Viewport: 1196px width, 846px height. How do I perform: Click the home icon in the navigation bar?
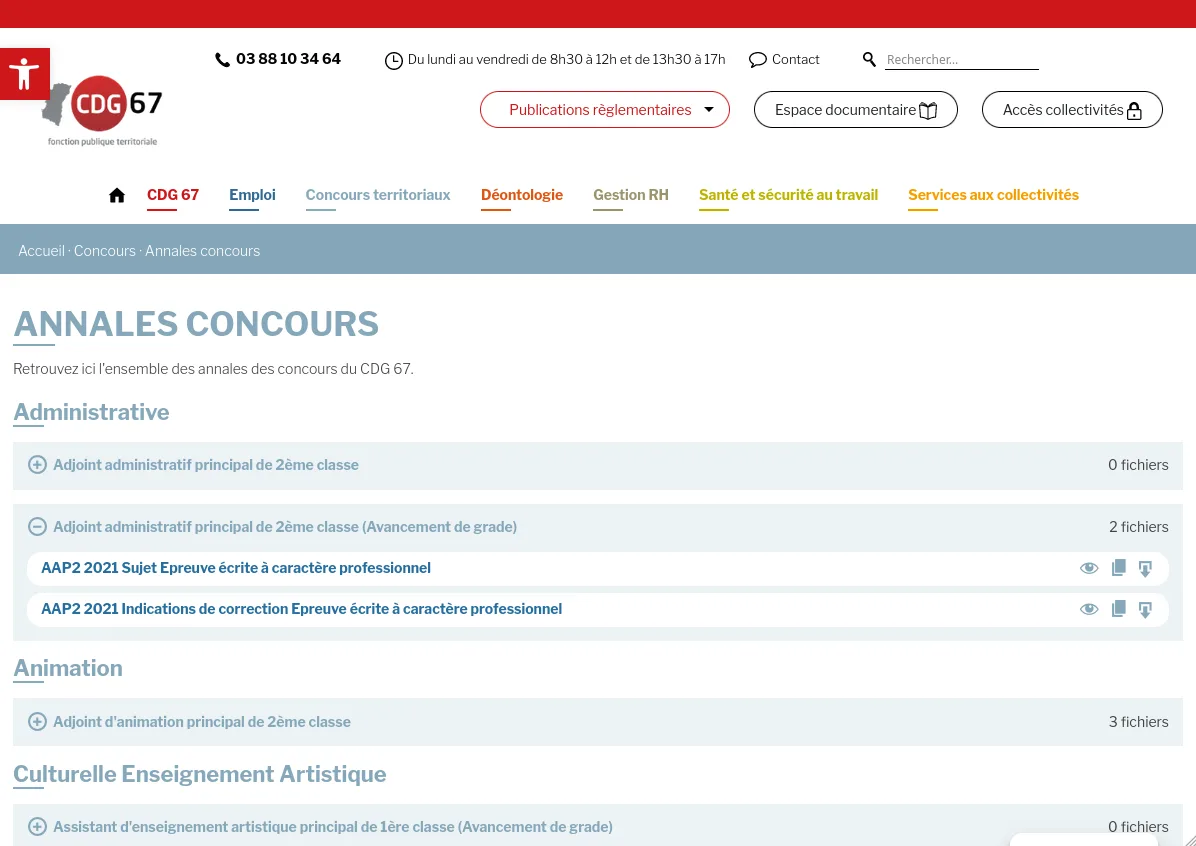[117, 195]
